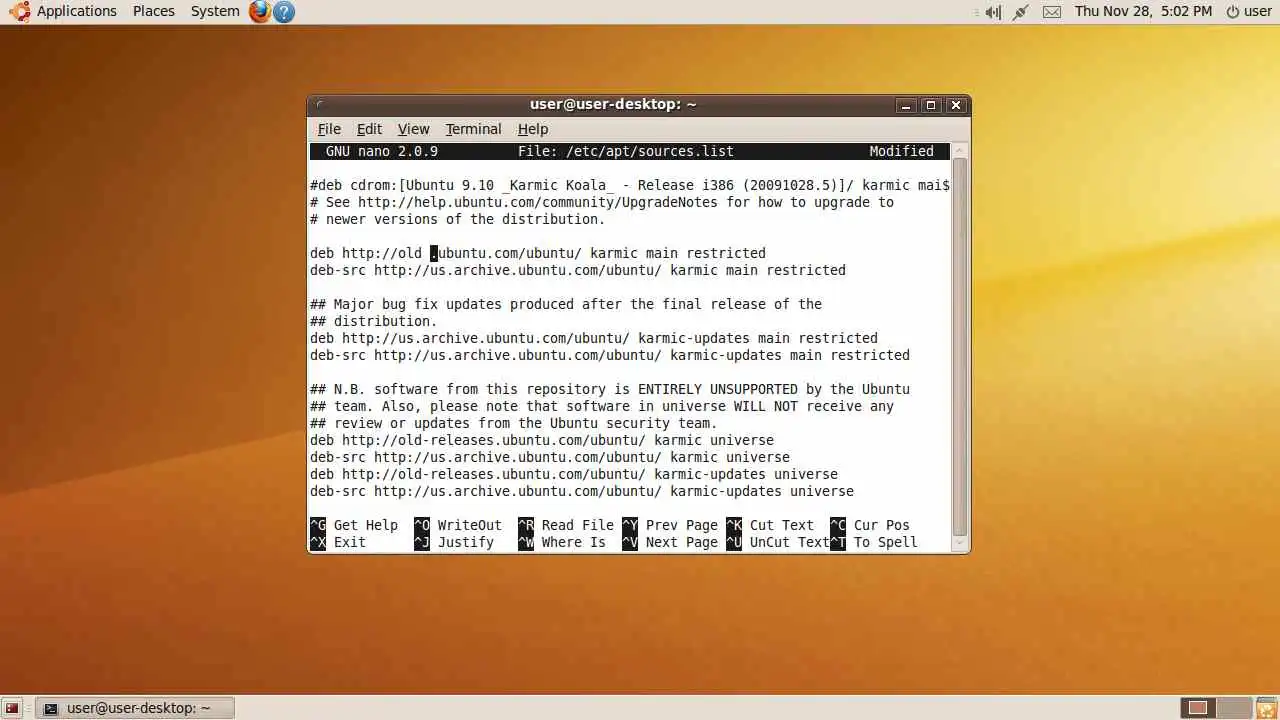Click the '^C Cur Pos' nano shortcut
The height and width of the screenshot is (720, 1280).
pos(870,525)
